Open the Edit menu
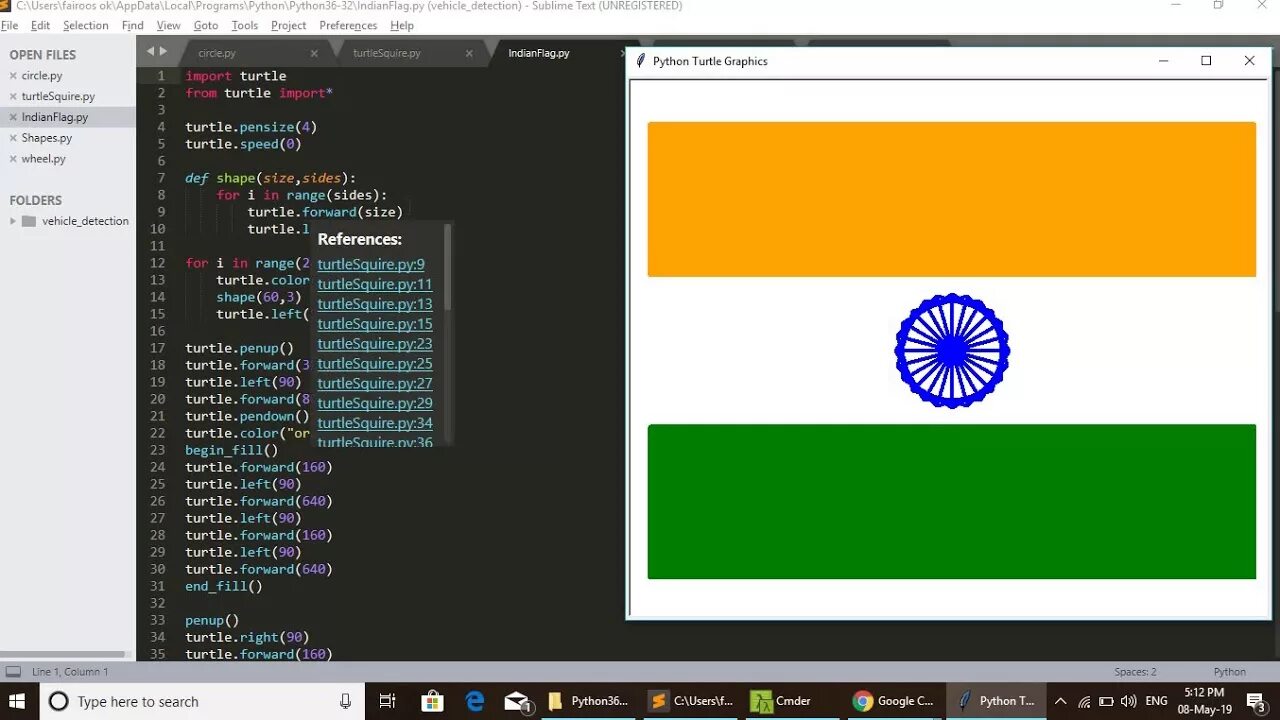Screen dimensions: 1280x720 (x=40, y=25)
